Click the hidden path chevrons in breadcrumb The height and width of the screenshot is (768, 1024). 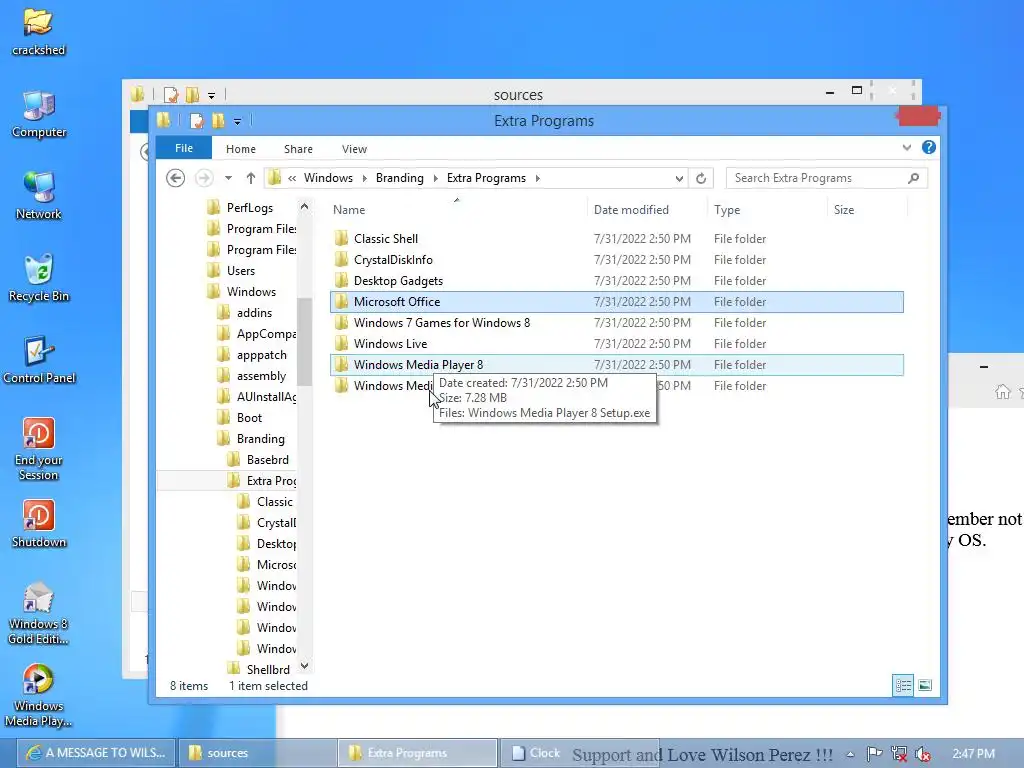tap(292, 178)
